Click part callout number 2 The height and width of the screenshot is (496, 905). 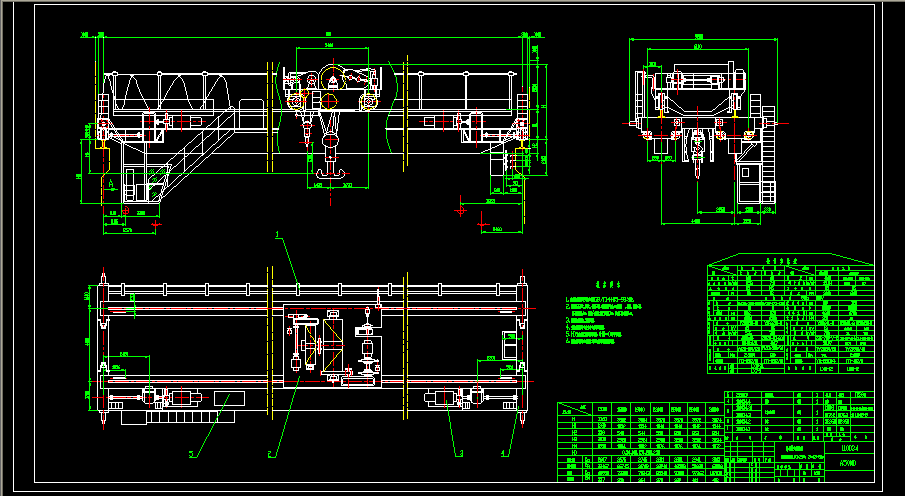pos(270,453)
